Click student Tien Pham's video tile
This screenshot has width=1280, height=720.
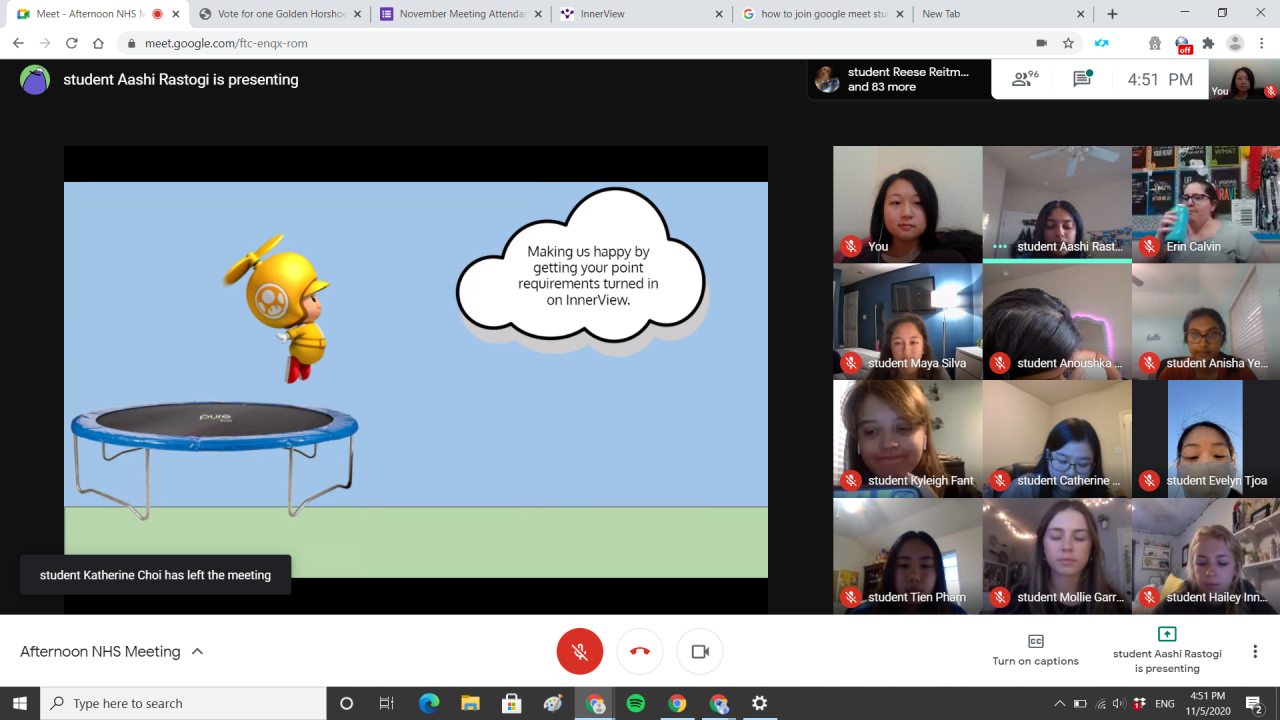pos(908,556)
